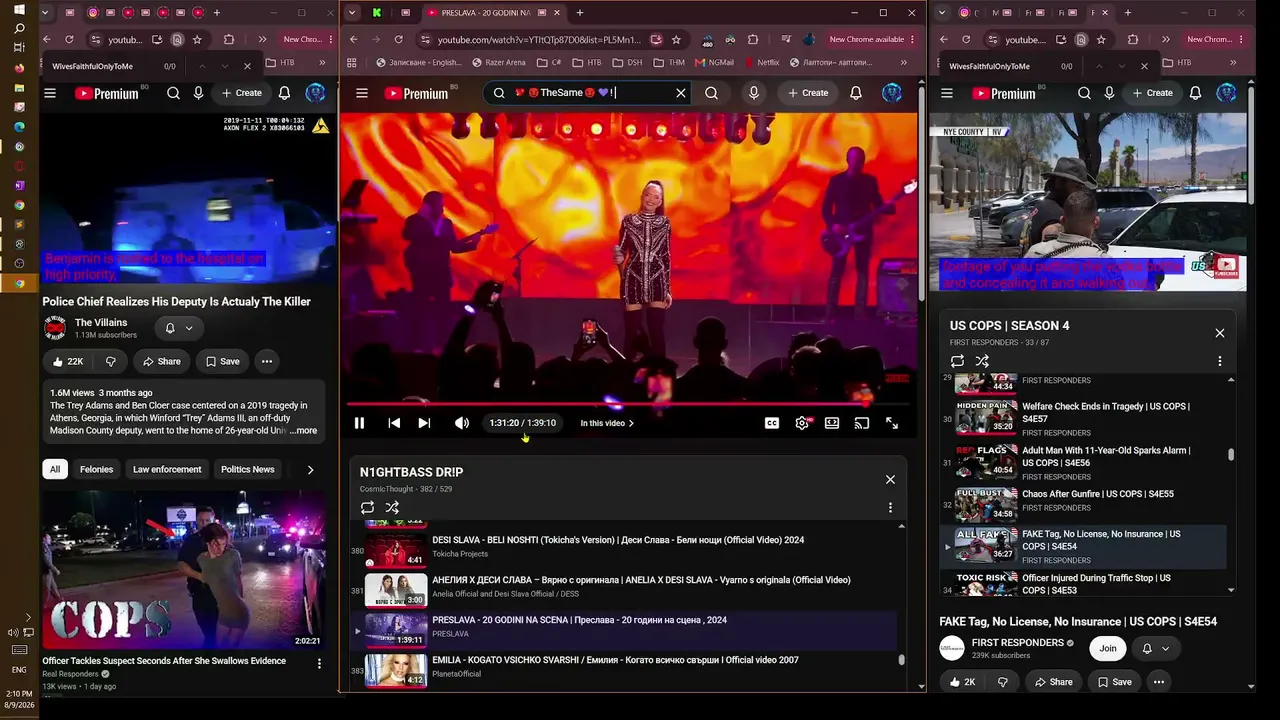Image resolution: width=1280 pixels, height=720 pixels.
Task: Click the search button in the middle YouTube window
Action: click(x=711, y=93)
